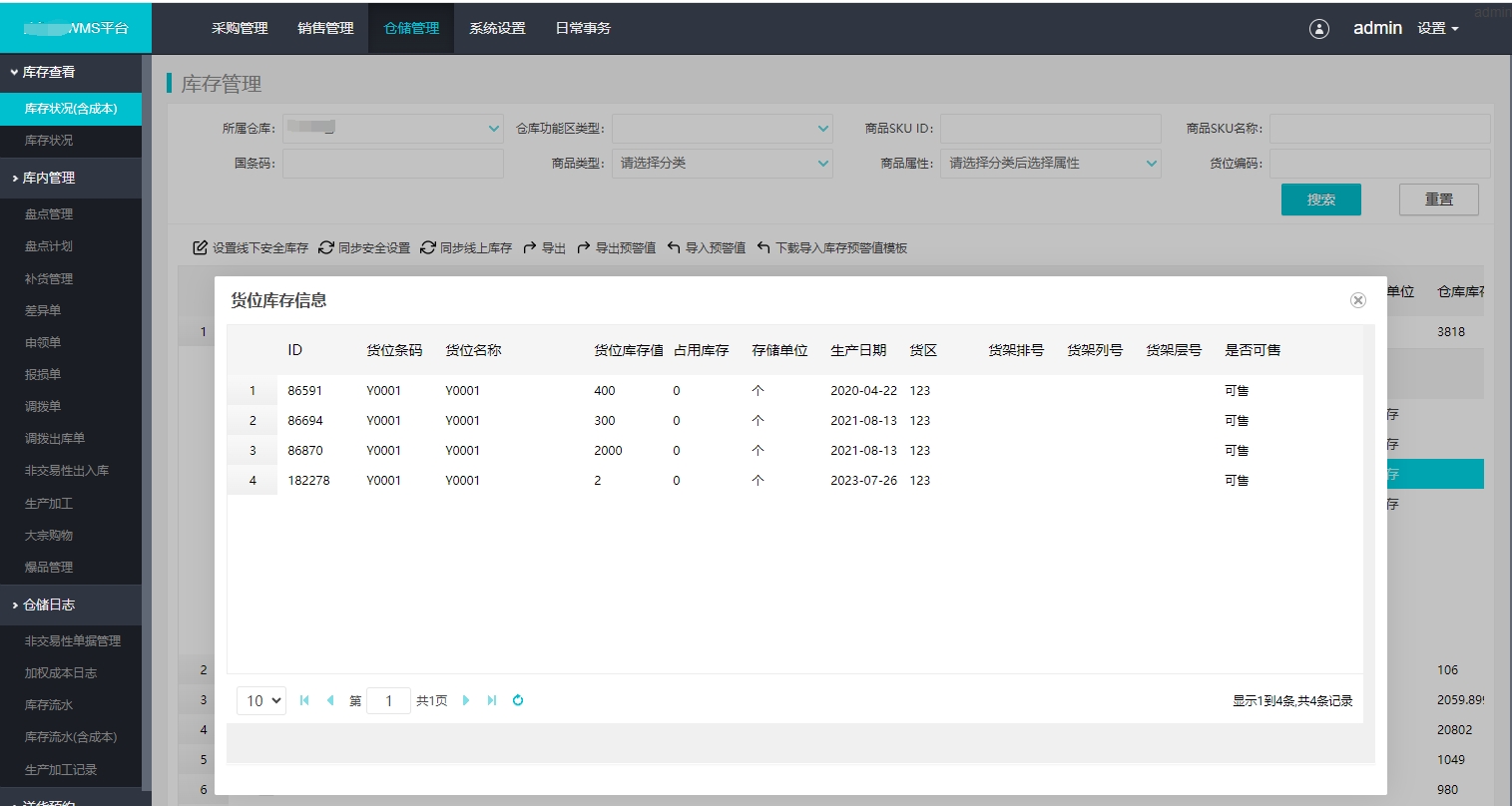Close the 货位库存信息 dialog

point(1357,300)
